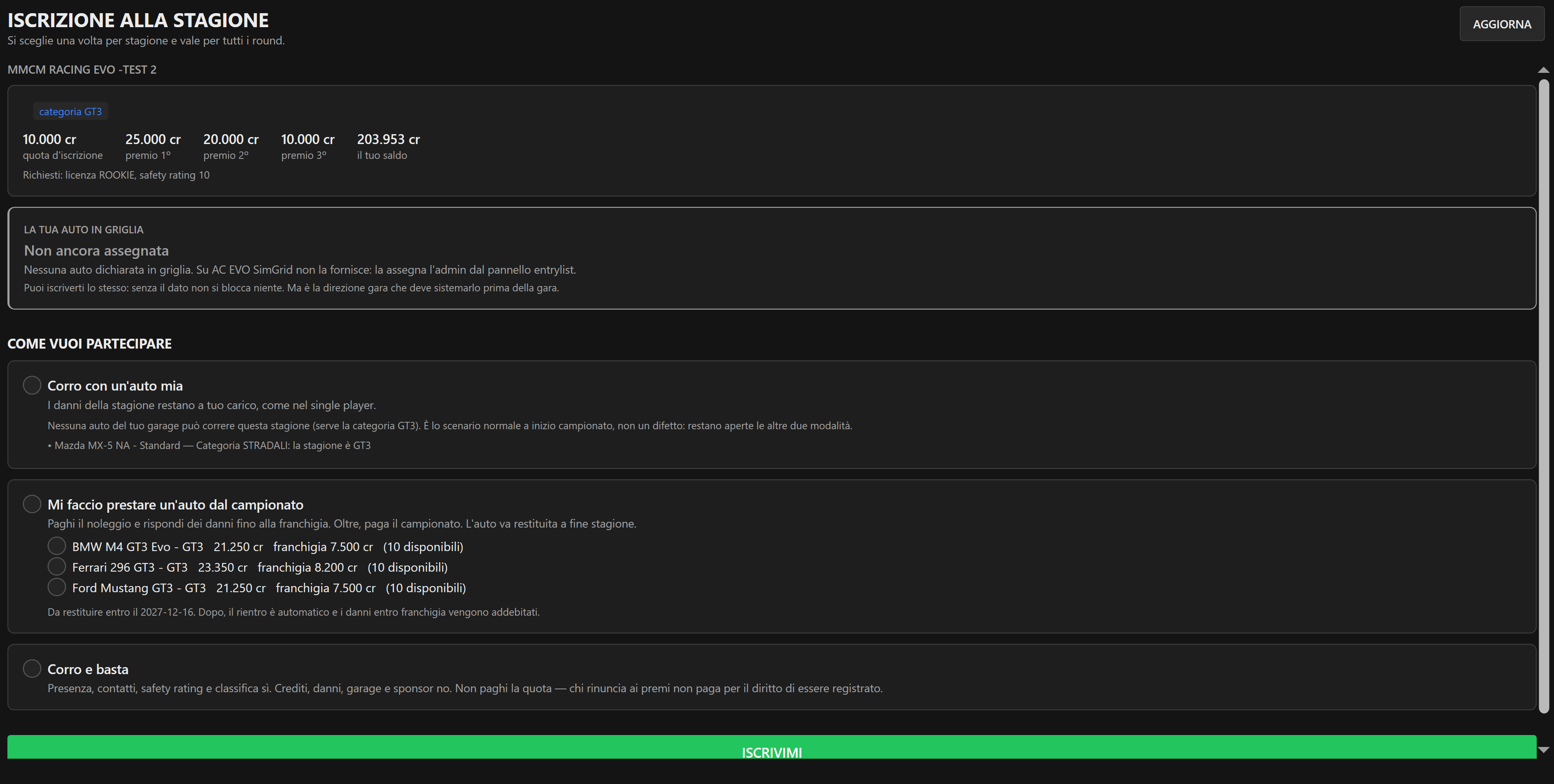Image resolution: width=1554 pixels, height=784 pixels.
Task: Click the AGGIORNA button
Action: 1502,24
